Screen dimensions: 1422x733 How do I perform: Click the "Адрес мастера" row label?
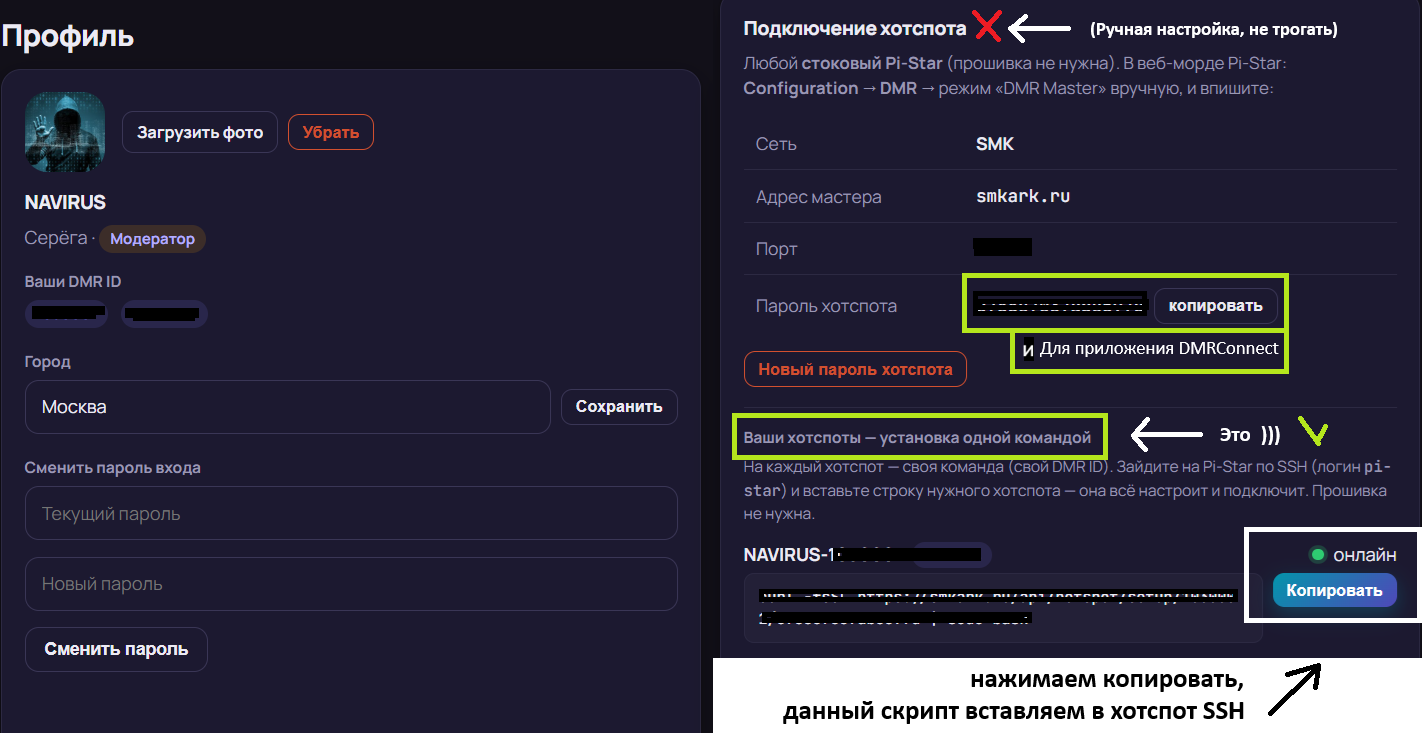tap(819, 197)
